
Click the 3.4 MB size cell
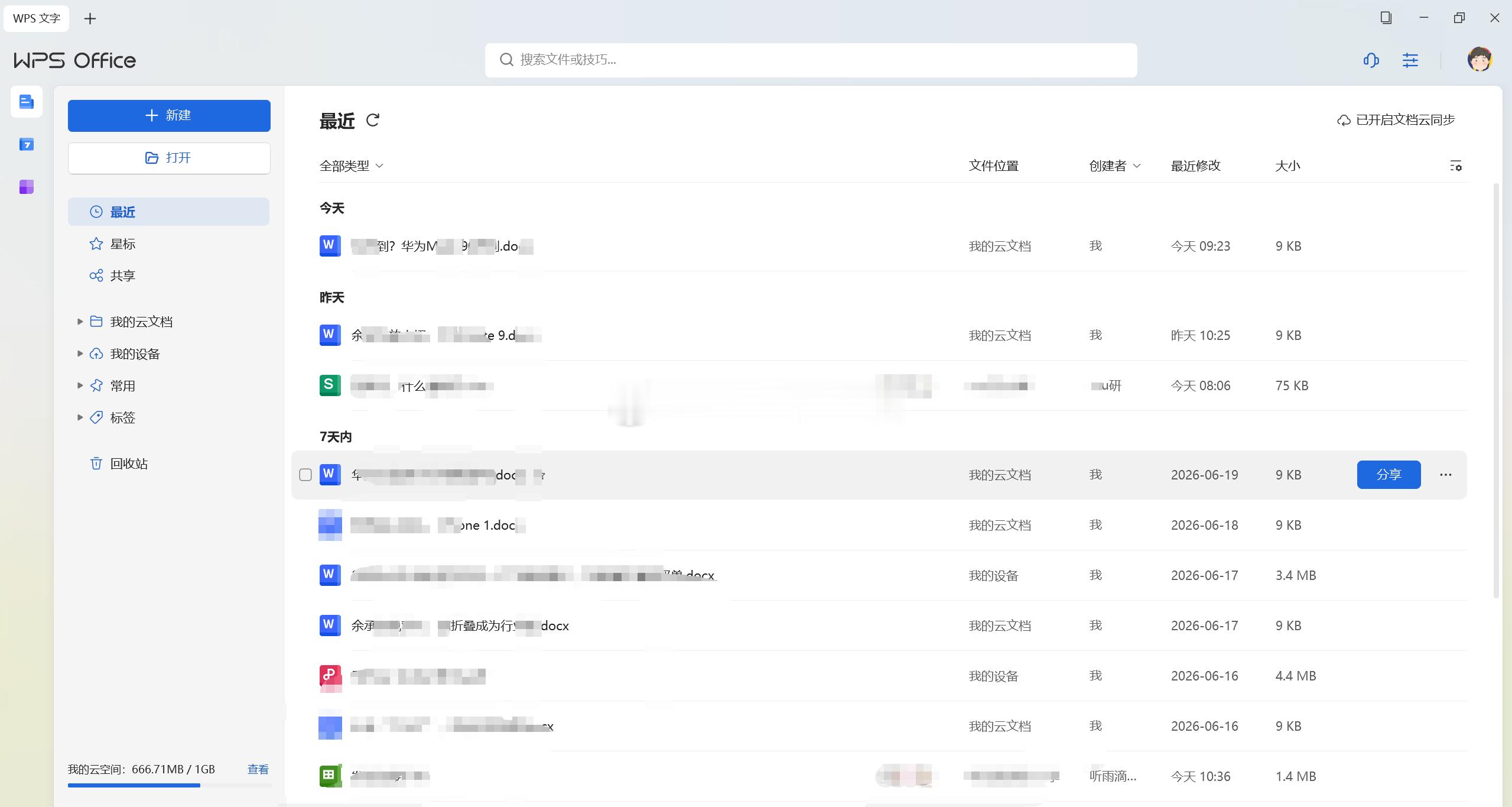coord(1296,575)
